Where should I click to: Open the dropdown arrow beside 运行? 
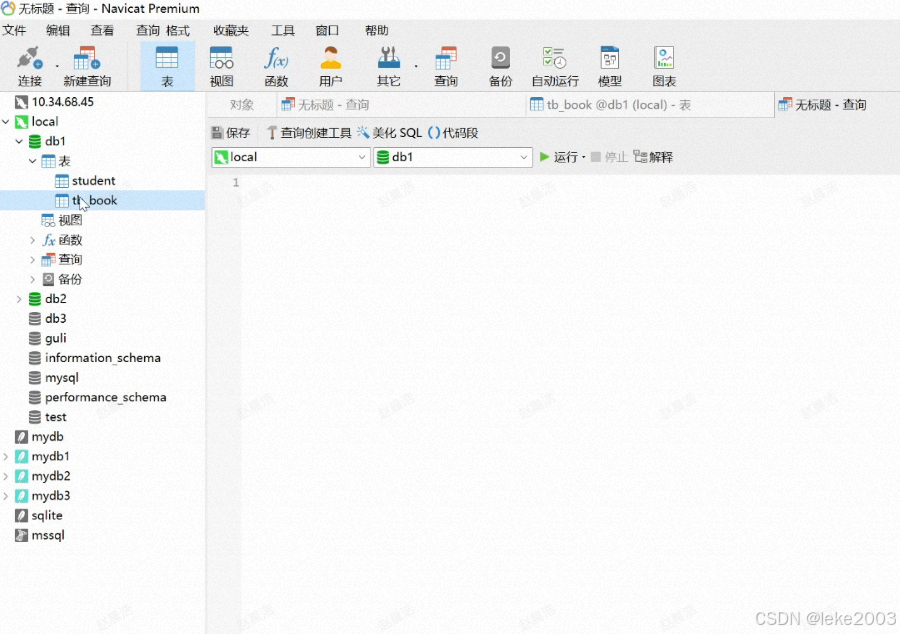coord(584,157)
